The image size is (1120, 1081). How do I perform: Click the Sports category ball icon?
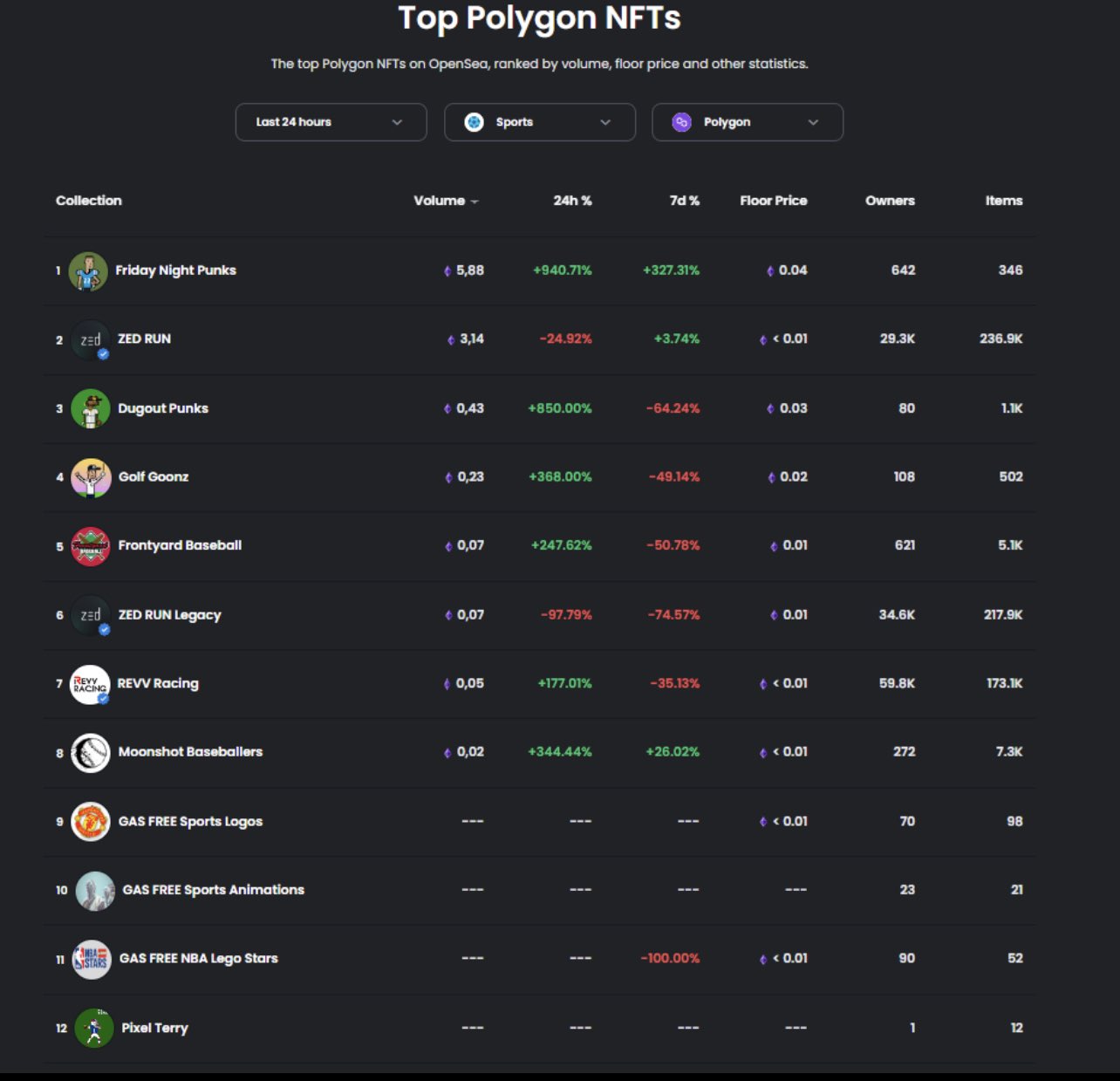(474, 122)
